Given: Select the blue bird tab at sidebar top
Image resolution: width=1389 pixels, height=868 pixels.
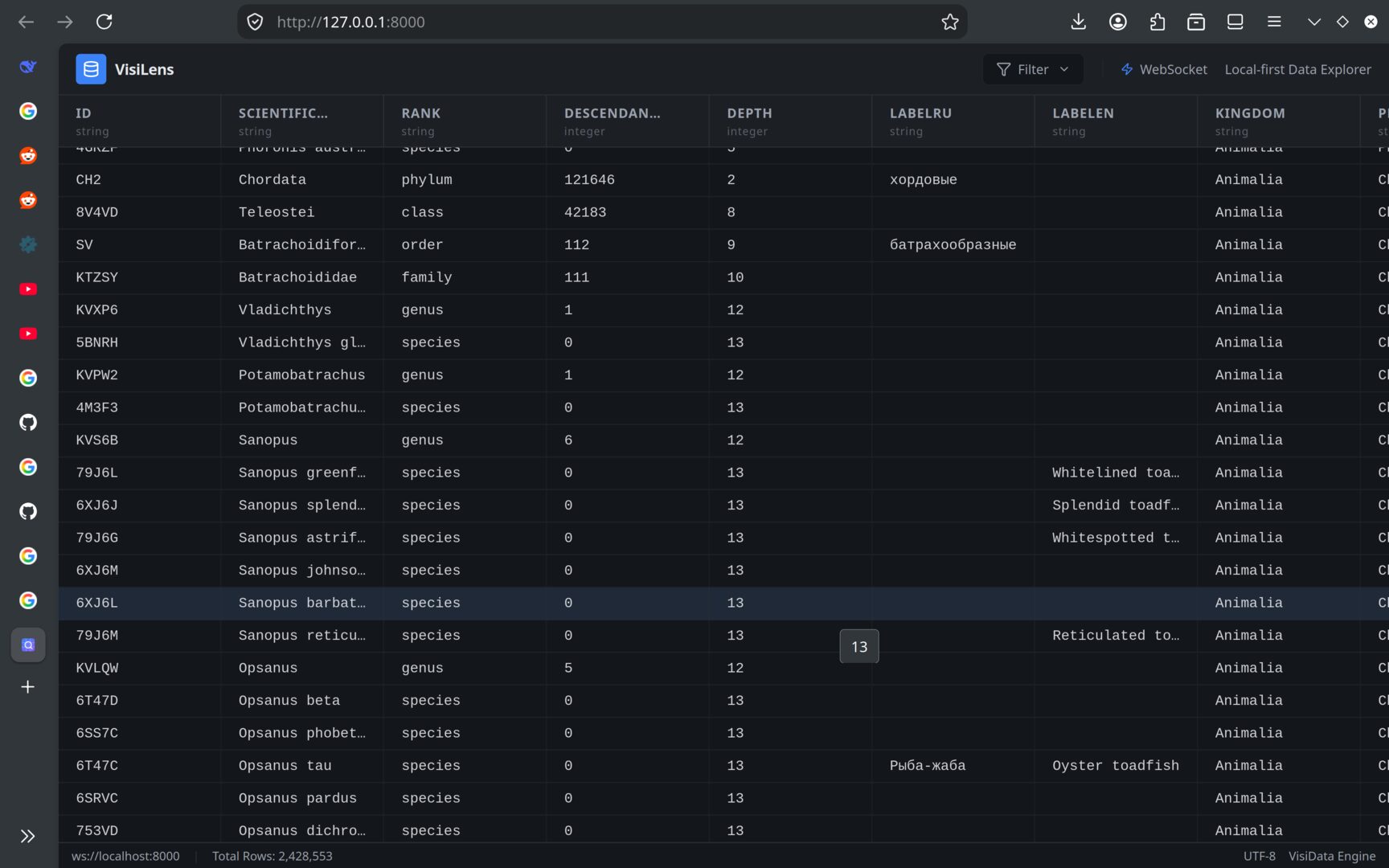Looking at the screenshot, I should (x=28, y=67).
